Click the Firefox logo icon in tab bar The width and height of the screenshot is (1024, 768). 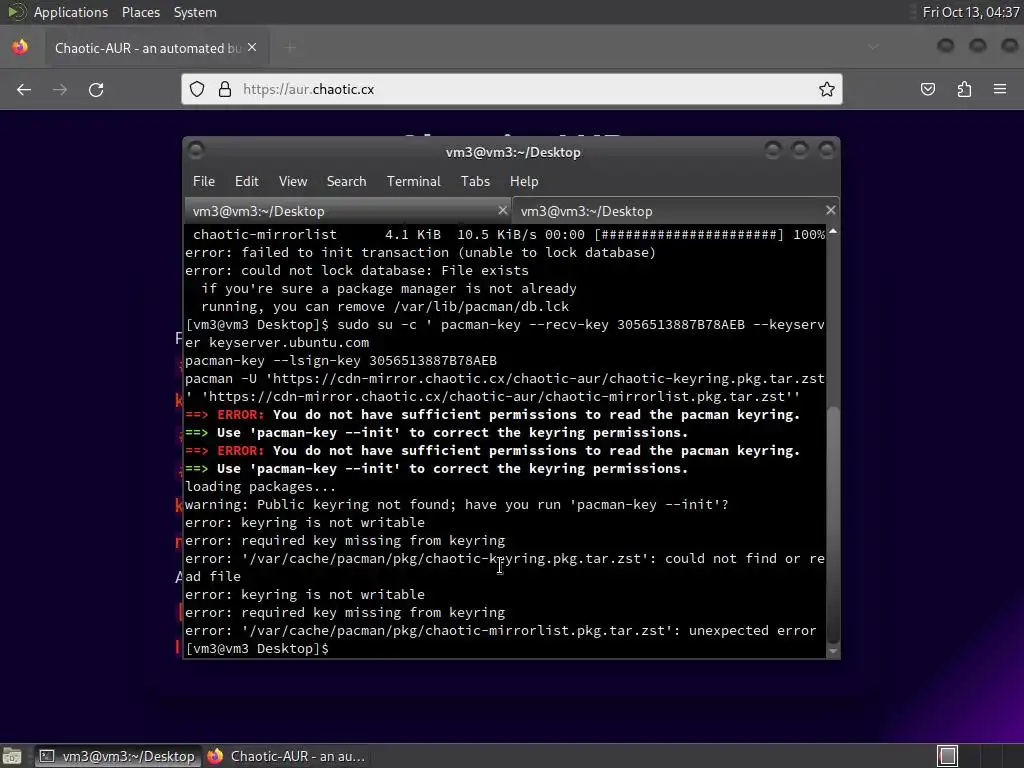pos(20,47)
